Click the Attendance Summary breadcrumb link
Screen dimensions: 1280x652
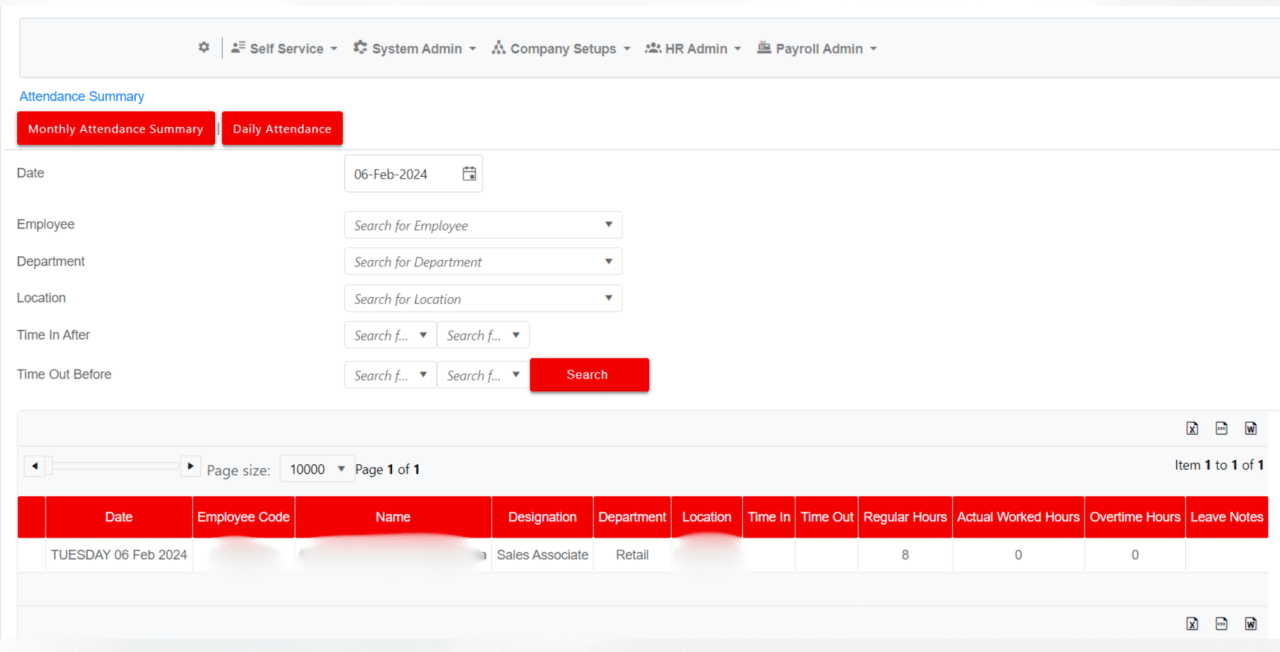tap(82, 97)
